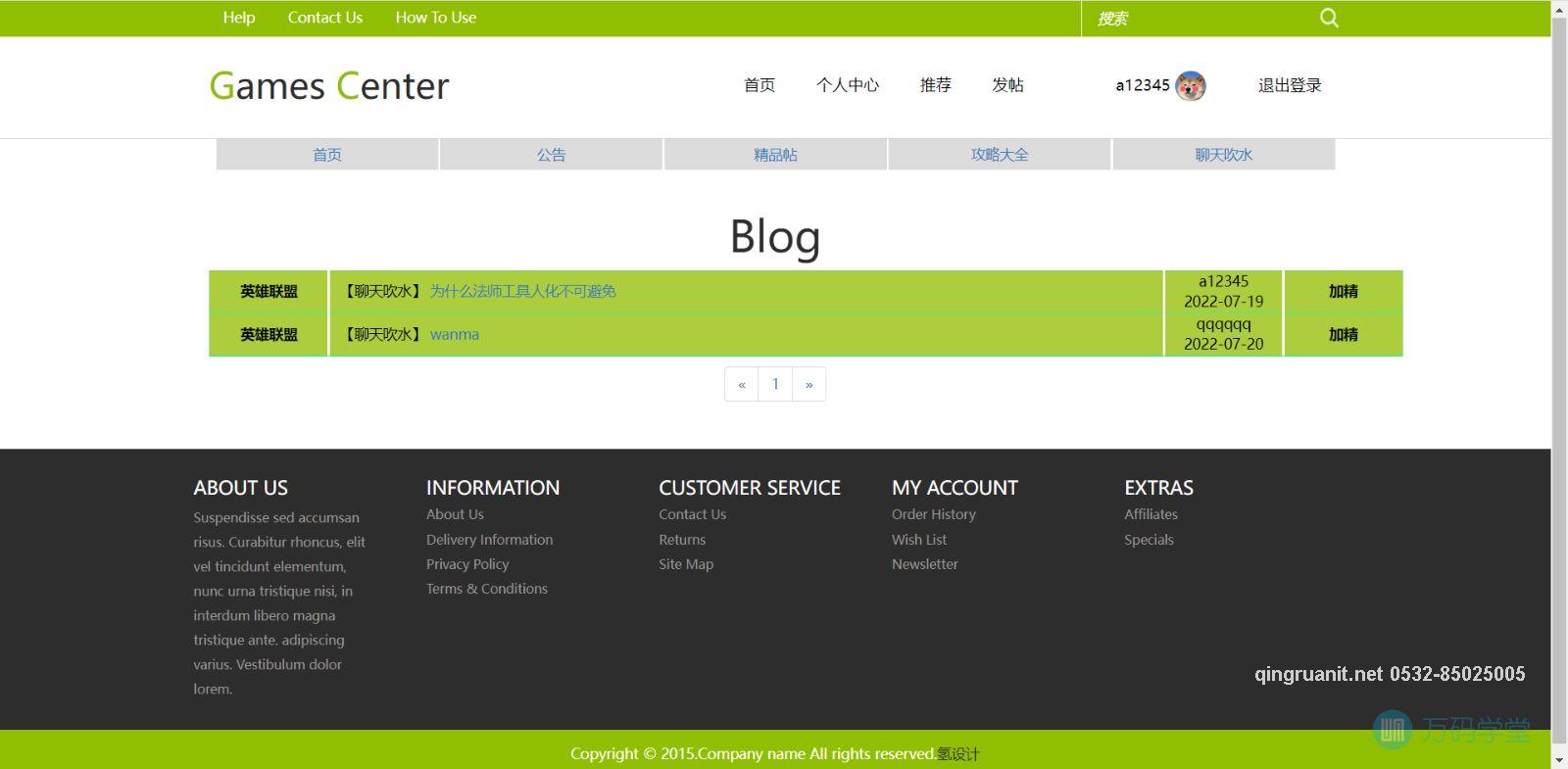Click the a12345 username
The image size is (1568, 769).
pyautogui.click(x=1143, y=85)
